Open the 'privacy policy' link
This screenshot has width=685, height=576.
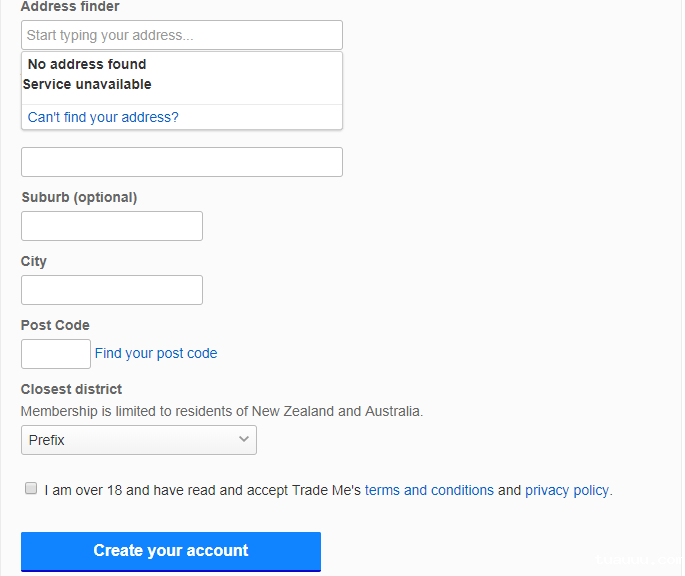pos(567,490)
